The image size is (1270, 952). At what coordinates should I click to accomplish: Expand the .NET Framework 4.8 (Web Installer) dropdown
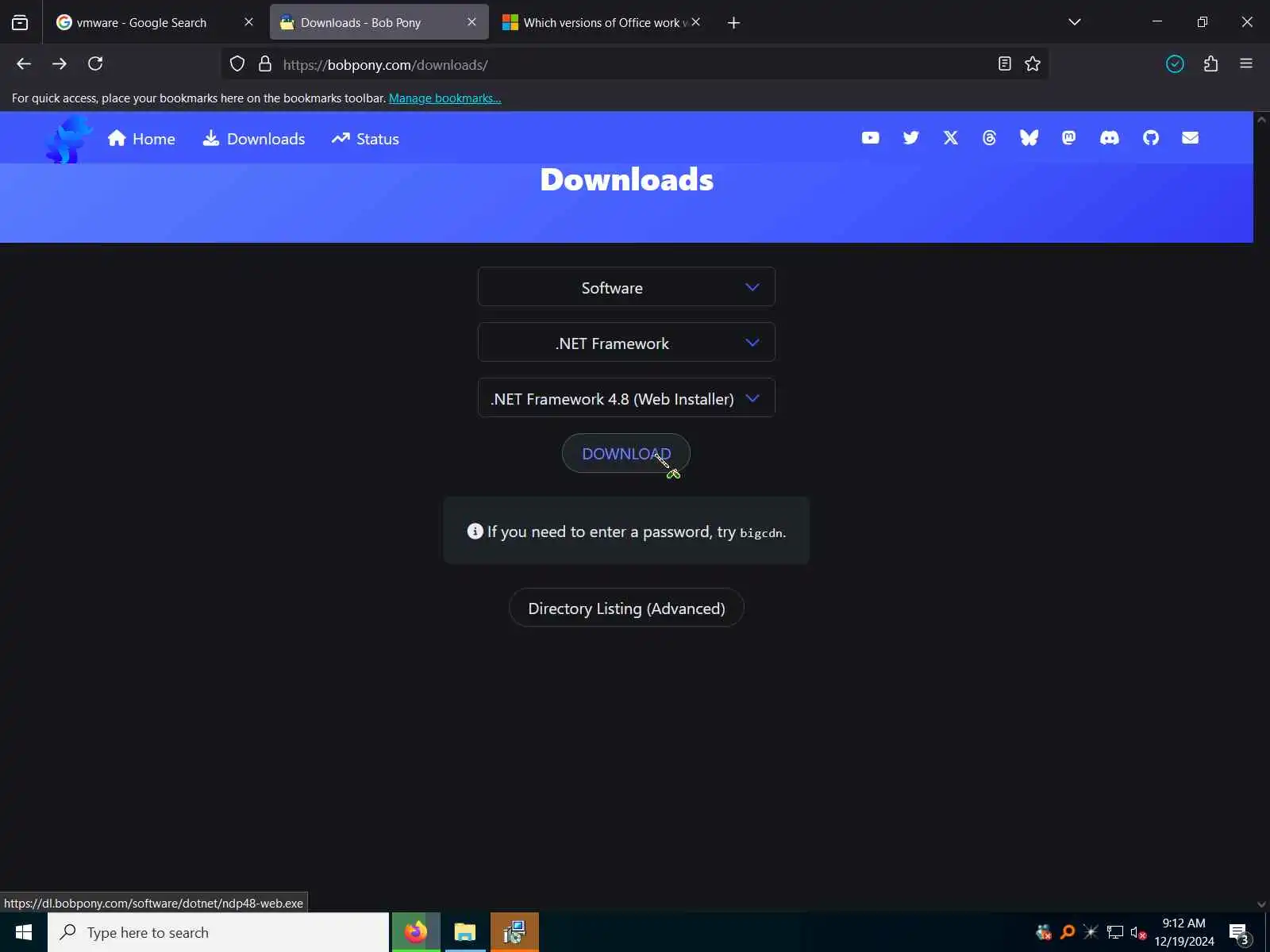coord(626,398)
